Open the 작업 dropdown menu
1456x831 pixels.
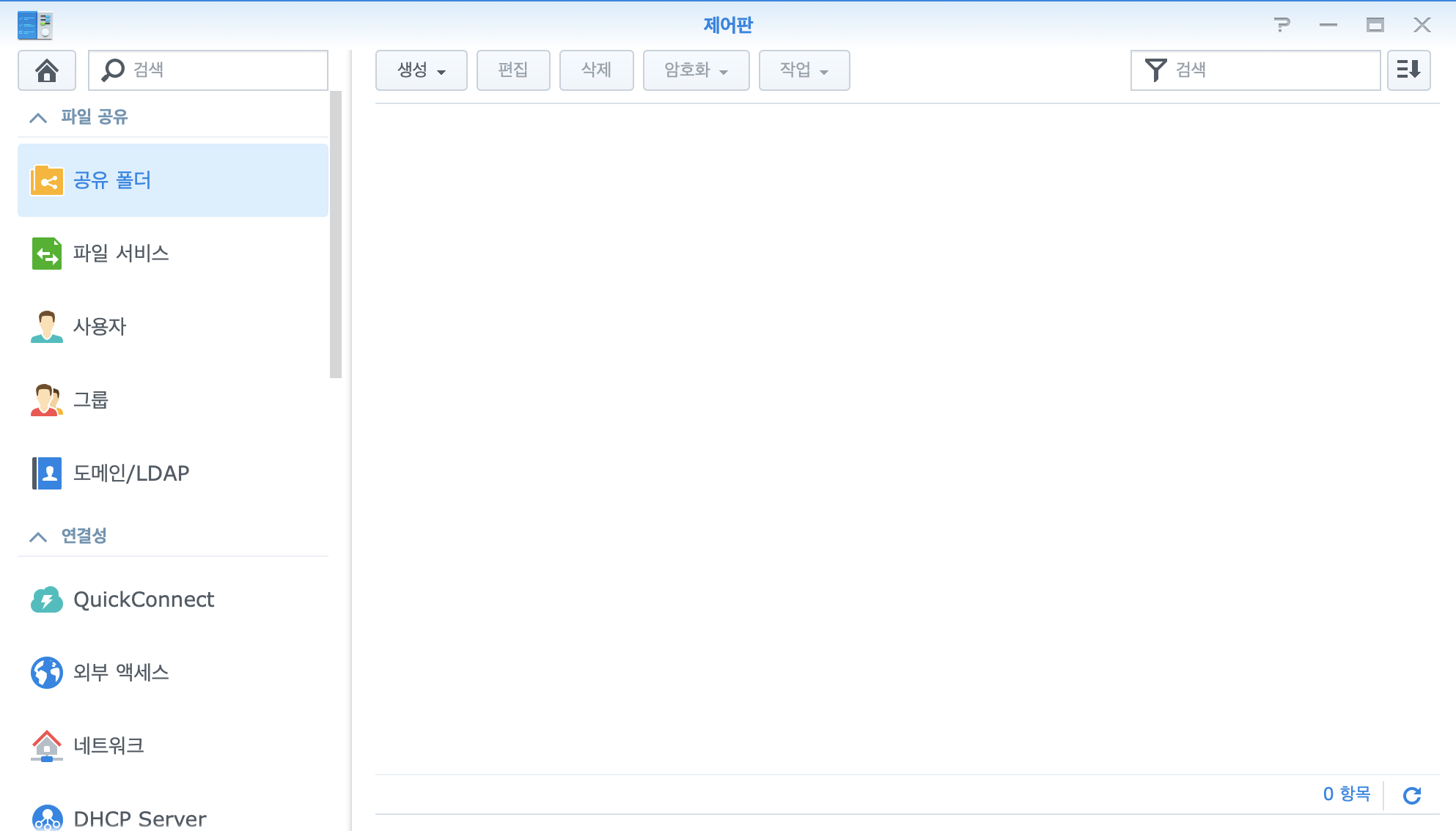coord(804,70)
